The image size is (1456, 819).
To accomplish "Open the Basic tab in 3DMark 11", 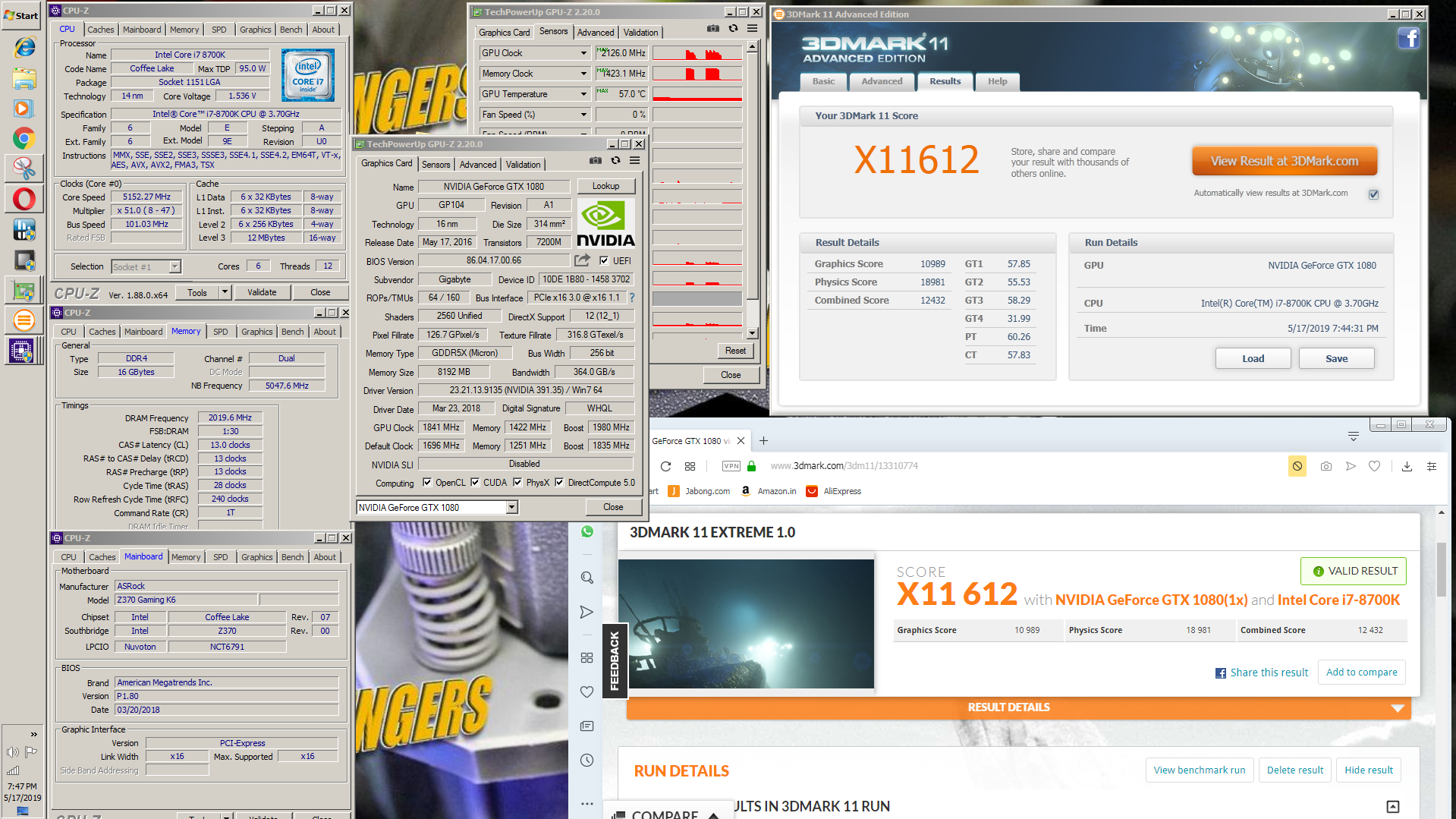I will (823, 81).
